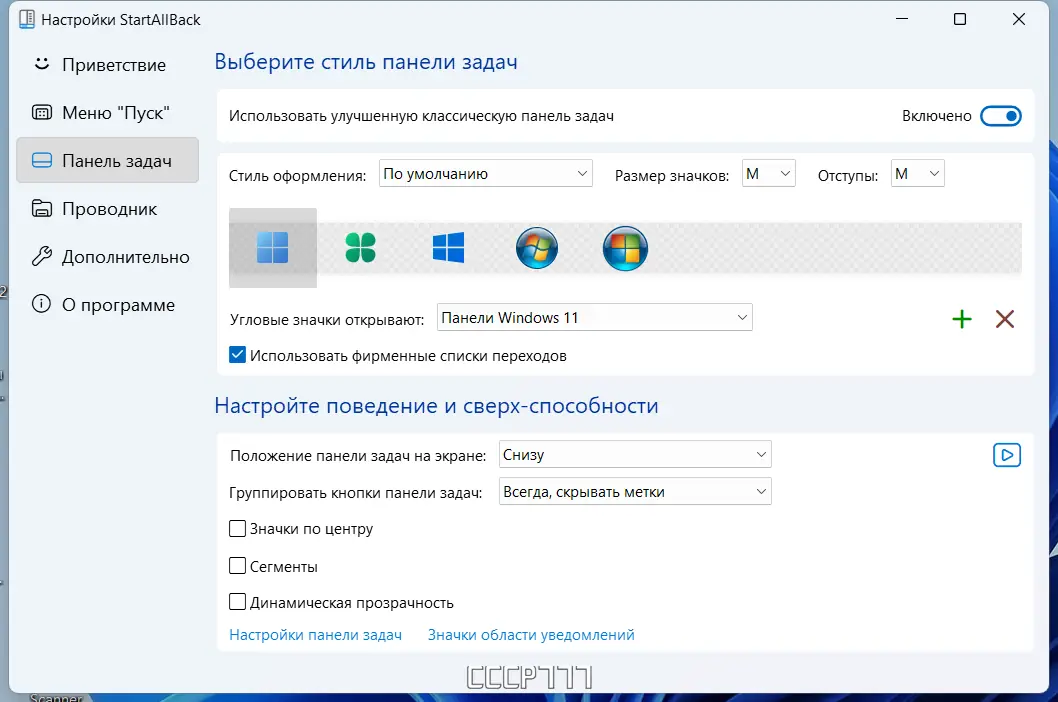Viewport: 1058px width, 702px height.
Task: Open the Настройки панели задач link
Action: coord(316,634)
